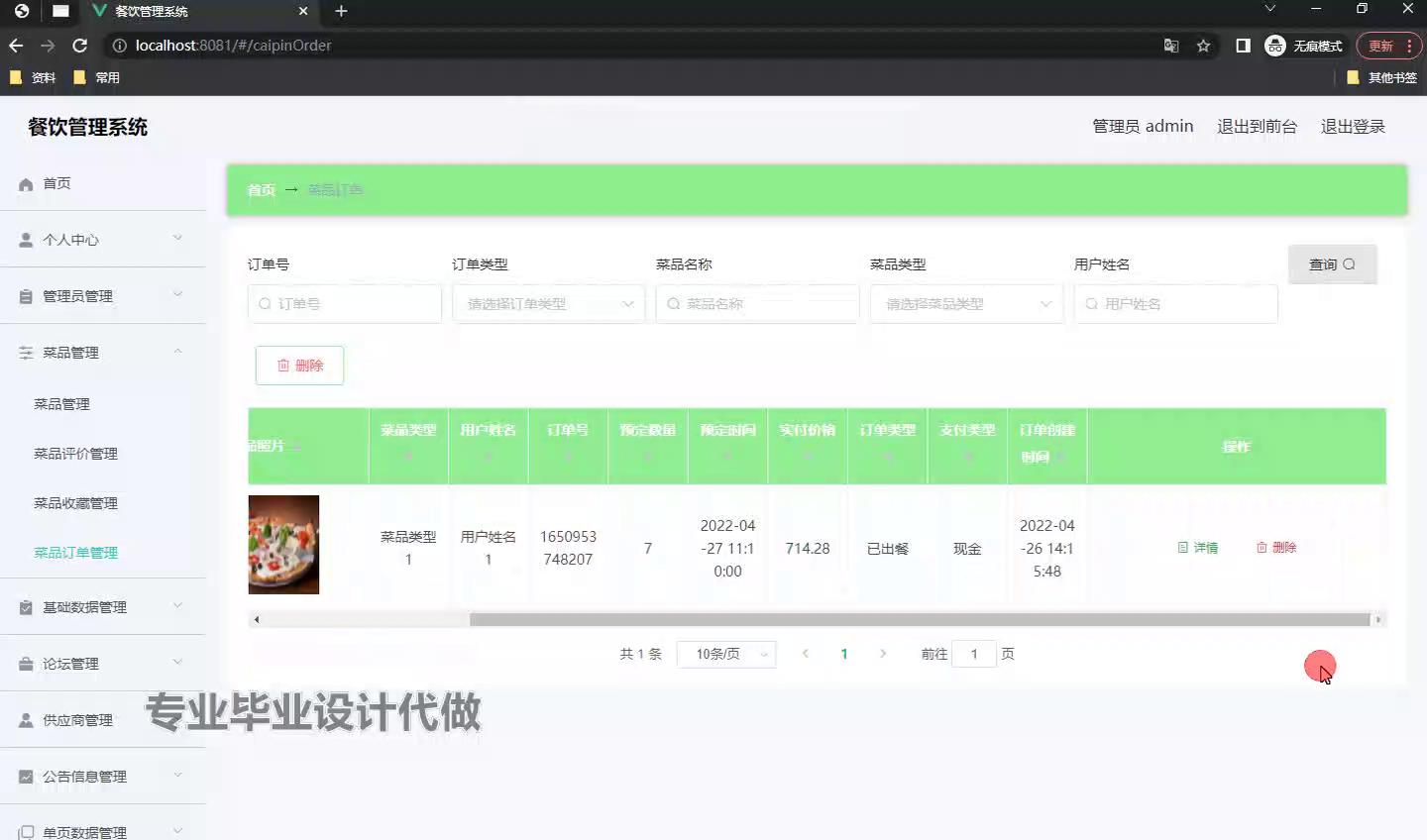1427x840 pixels.
Task: Expand 管理员管理 sidebar menu
Action: 103,296
